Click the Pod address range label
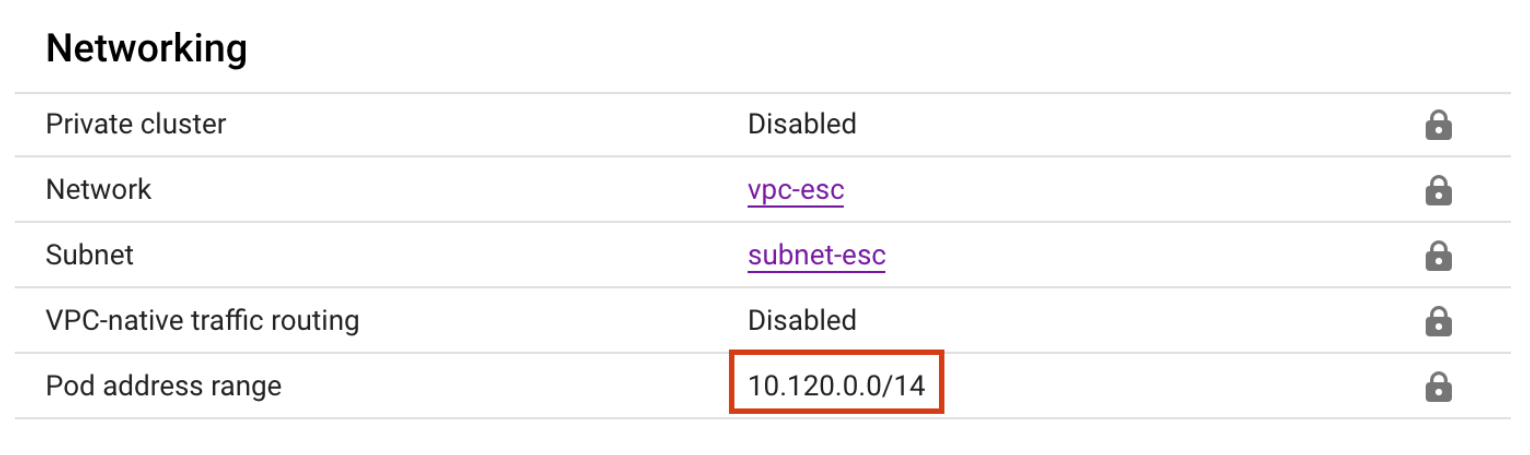1530x455 pixels. pos(164,385)
